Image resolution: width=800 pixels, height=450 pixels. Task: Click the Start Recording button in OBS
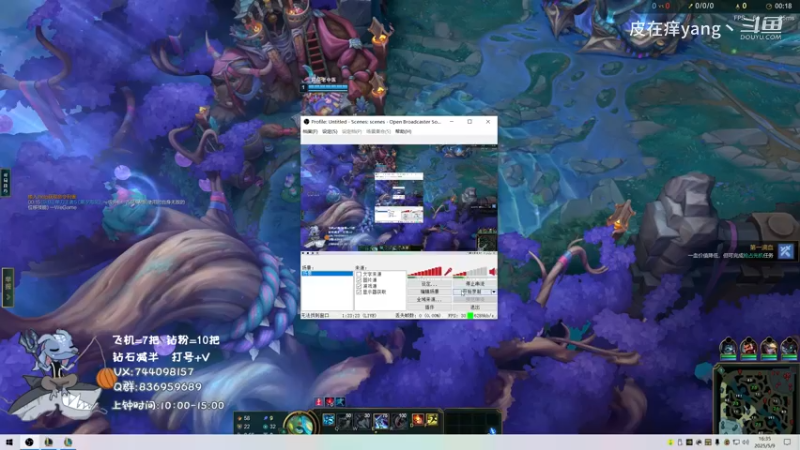click(472, 292)
